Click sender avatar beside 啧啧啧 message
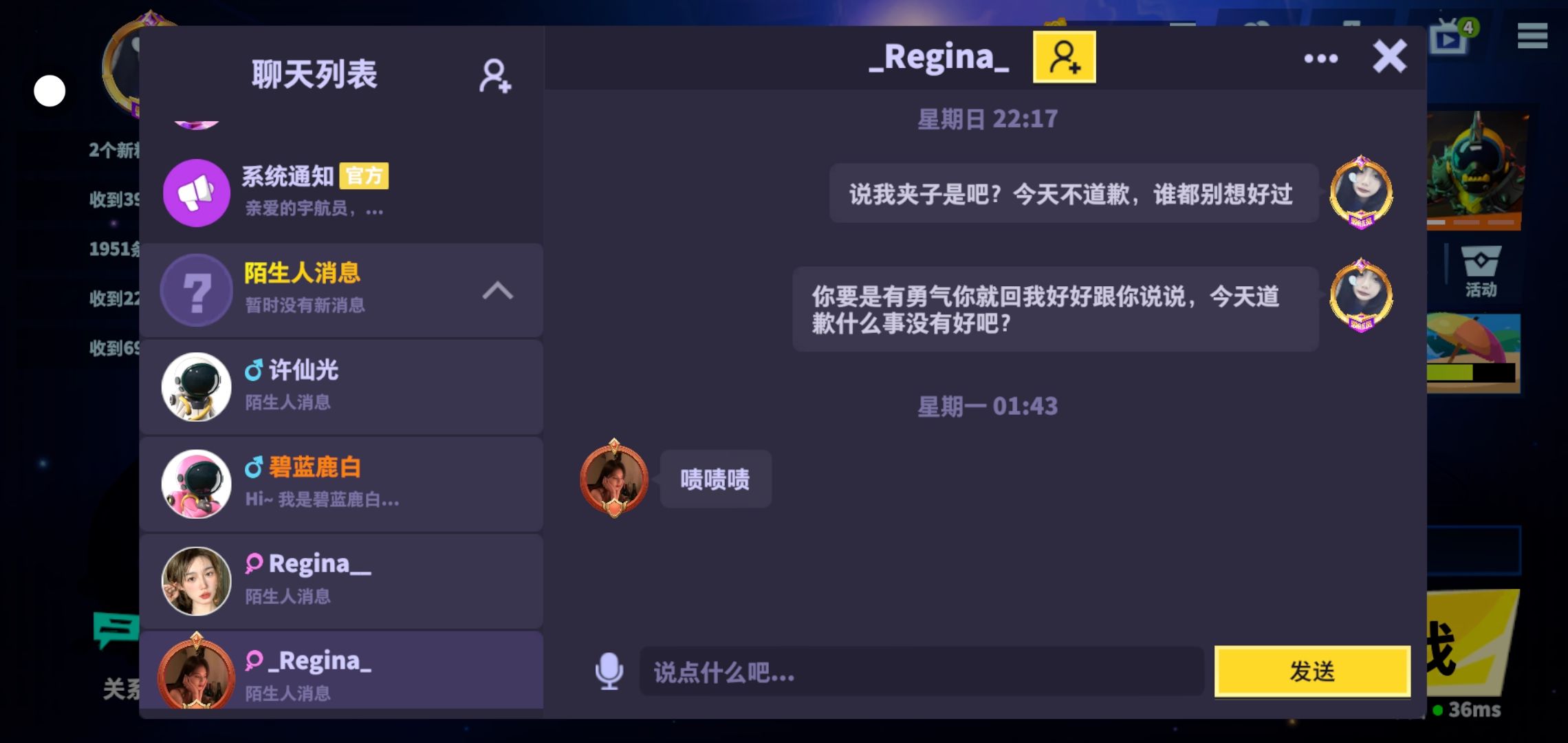1568x743 pixels. tap(614, 479)
